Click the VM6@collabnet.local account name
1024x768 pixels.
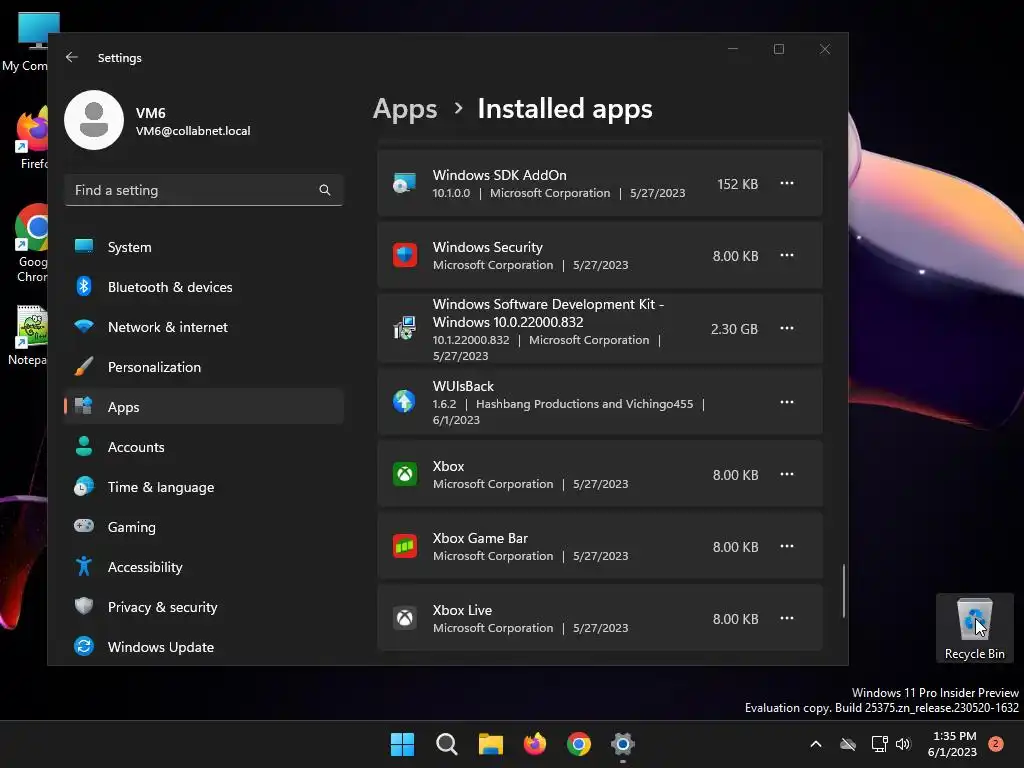(193, 131)
